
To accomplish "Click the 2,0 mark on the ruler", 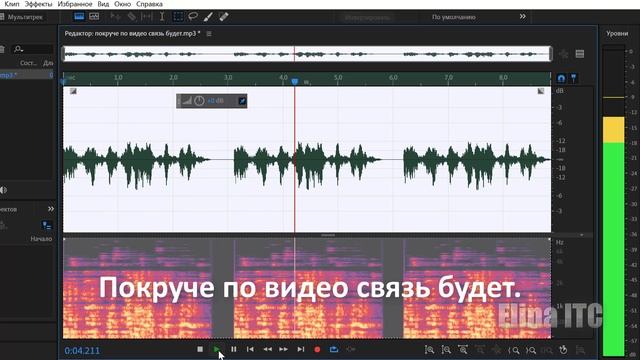I will pos(173,77).
